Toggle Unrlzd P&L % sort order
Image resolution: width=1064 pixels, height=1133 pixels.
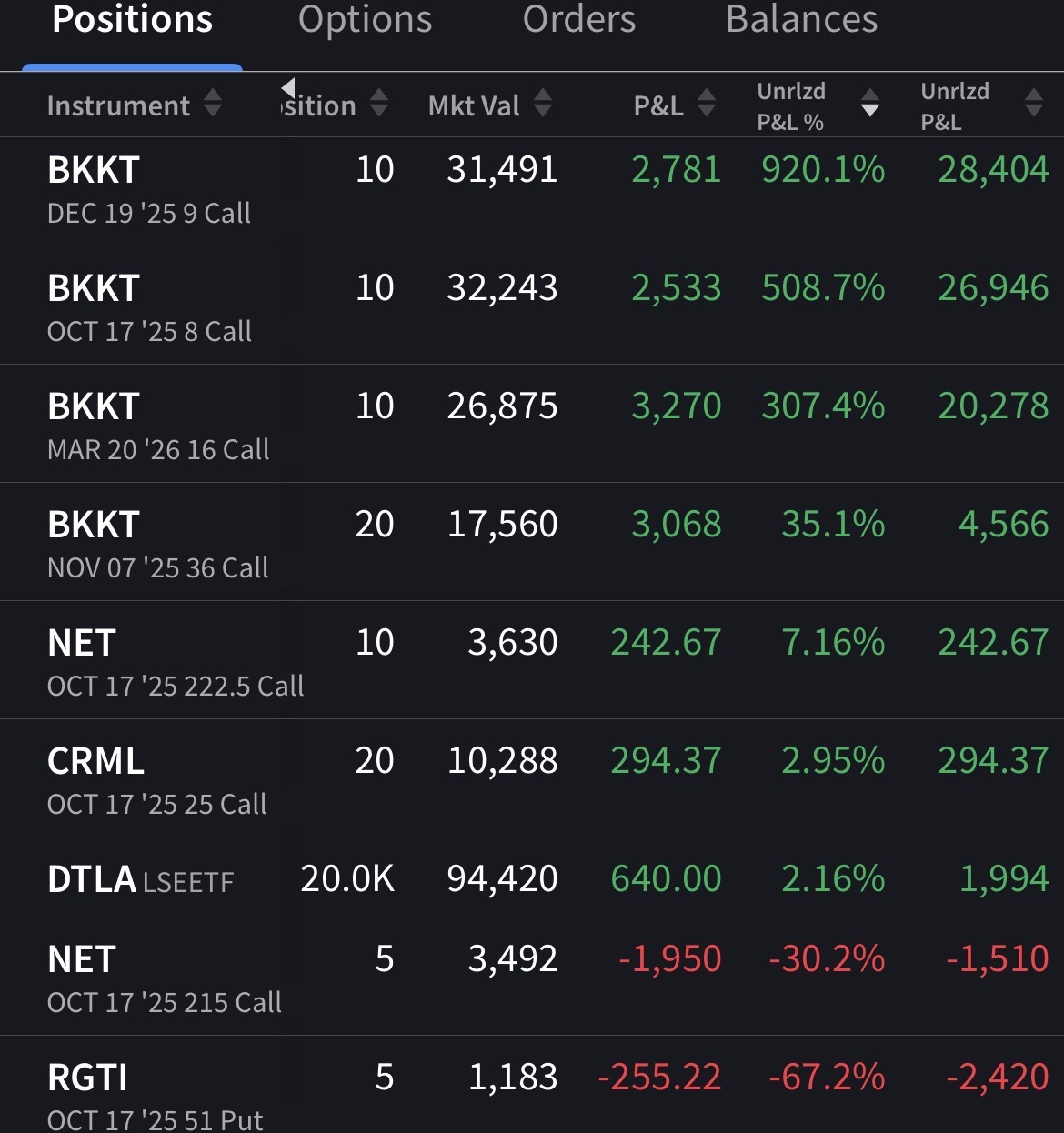click(870, 104)
